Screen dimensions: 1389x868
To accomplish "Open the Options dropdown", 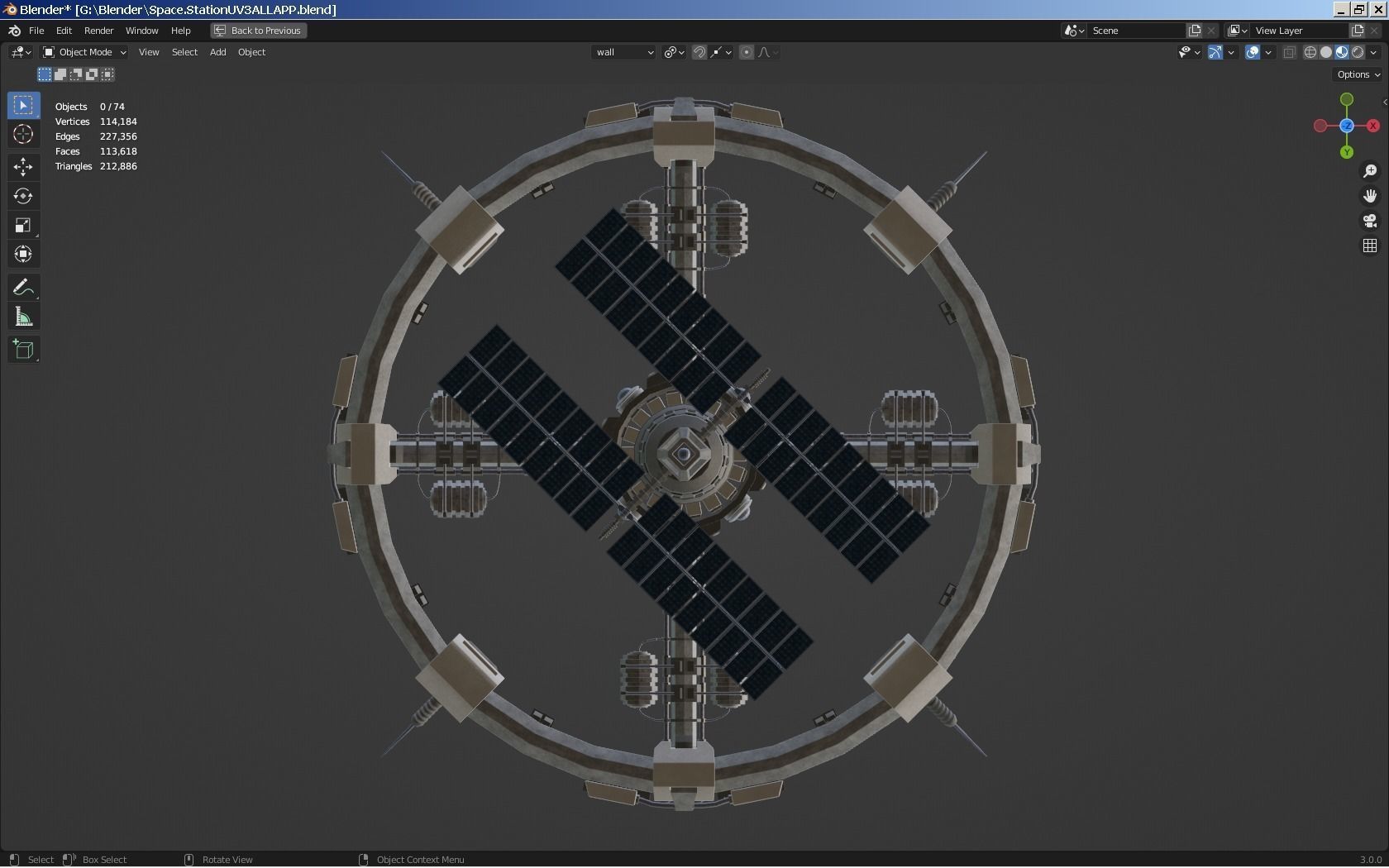I will coord(1358,74).
